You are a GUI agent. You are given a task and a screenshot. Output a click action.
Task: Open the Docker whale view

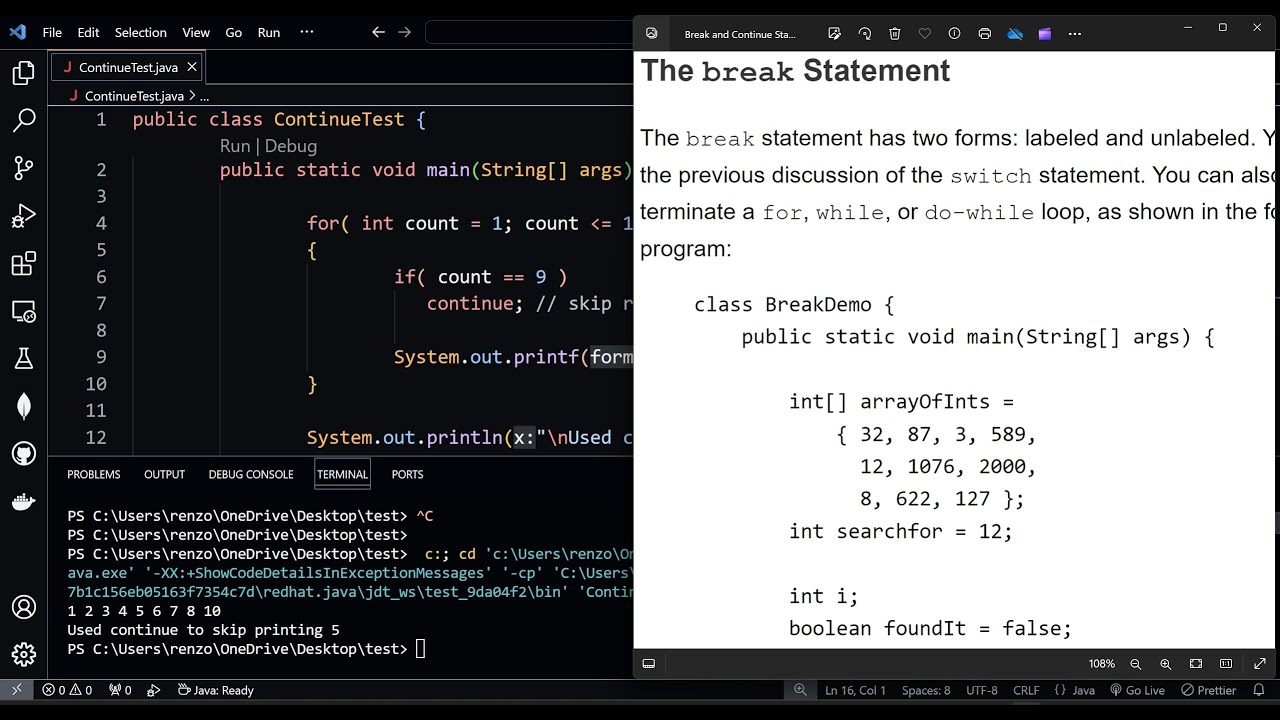[x=24, y=501]
